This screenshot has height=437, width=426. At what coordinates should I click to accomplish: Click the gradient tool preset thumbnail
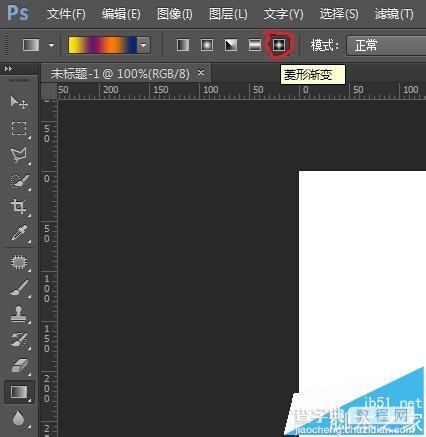click(31, 45)
